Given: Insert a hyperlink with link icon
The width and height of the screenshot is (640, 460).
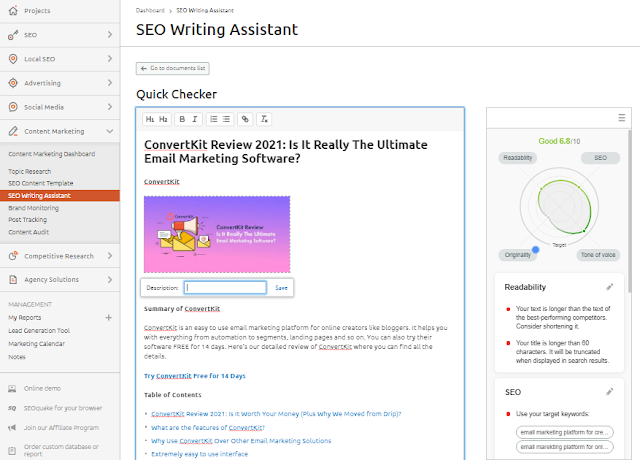Looking at the screenshot, I should pyautogui.click(x=245, y=119).
